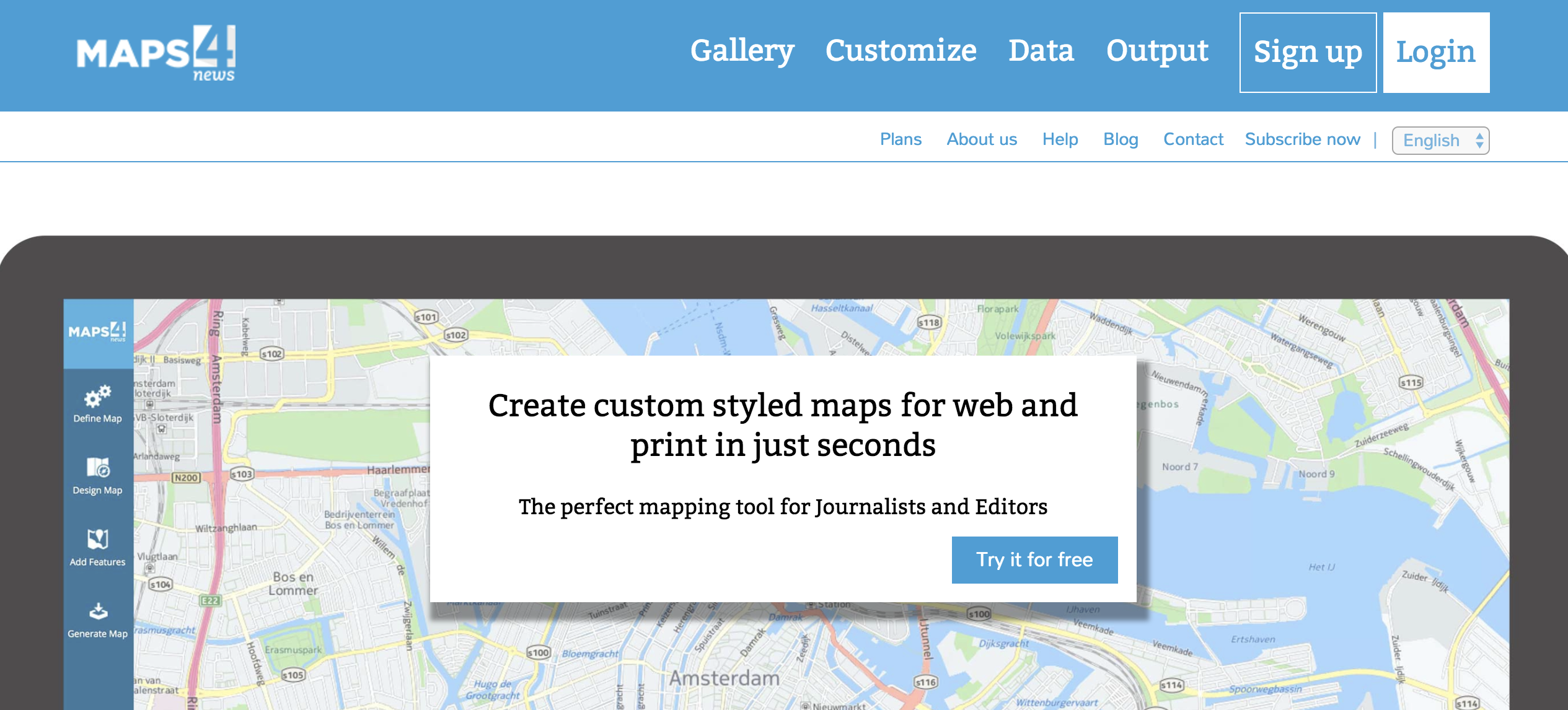This screenshot has height=710, width=1568.
Task: Click the text 'The perfect mapping tool for Journalists and Editors'
Action: [783, 507]
